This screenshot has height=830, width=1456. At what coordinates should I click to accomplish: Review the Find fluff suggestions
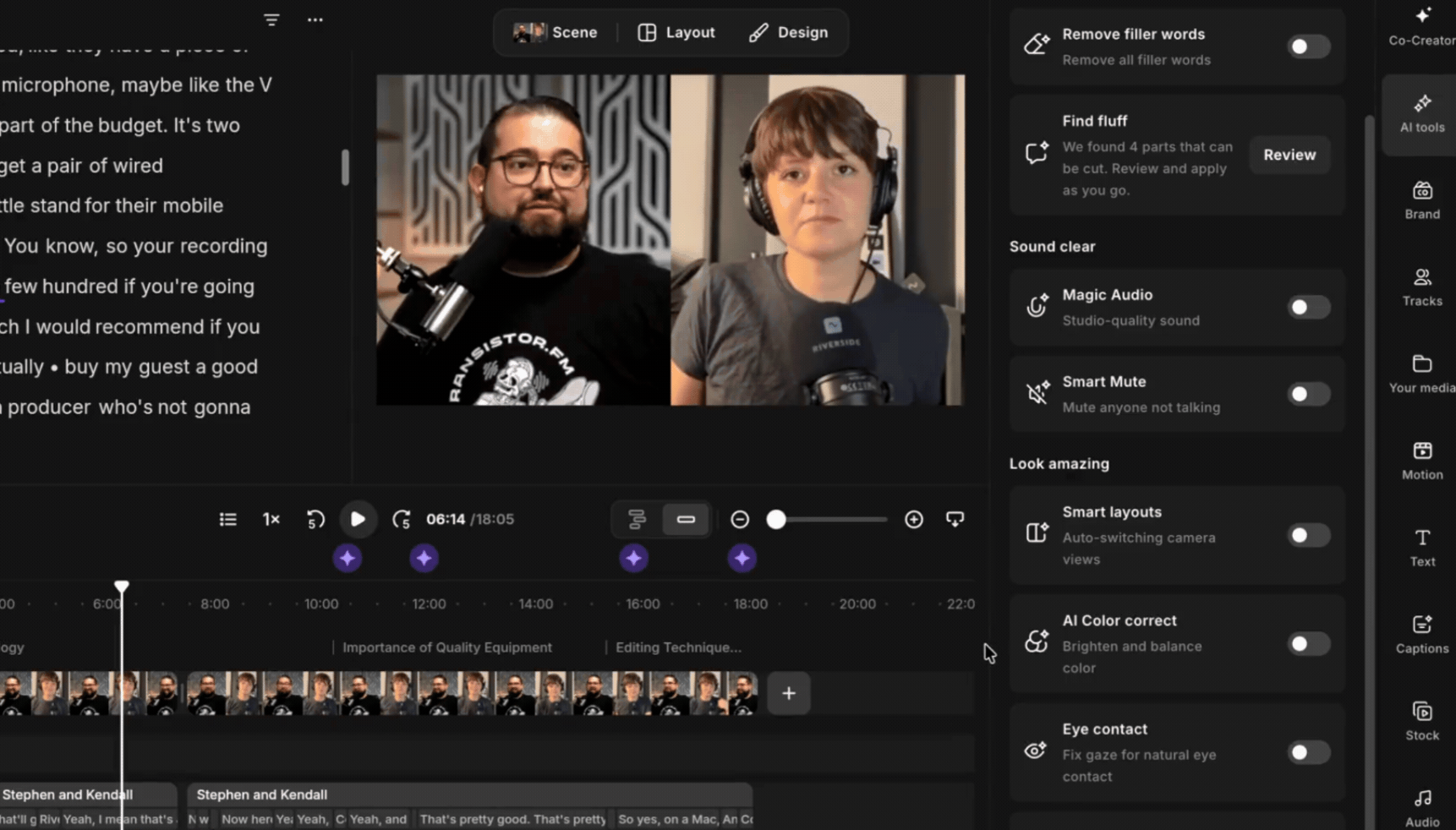[x=1289, y=155]
